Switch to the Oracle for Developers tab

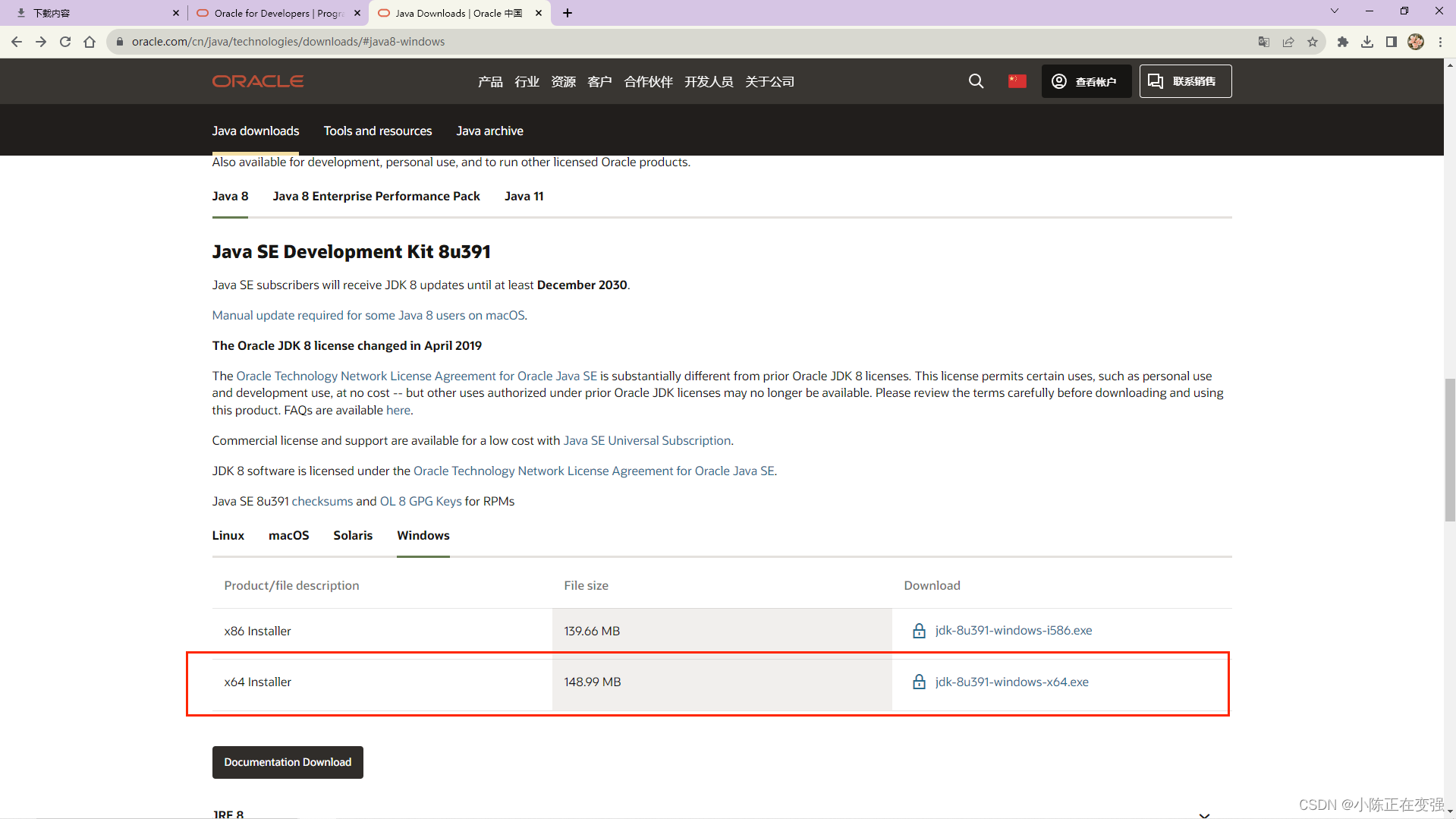[x=277, y=13]
